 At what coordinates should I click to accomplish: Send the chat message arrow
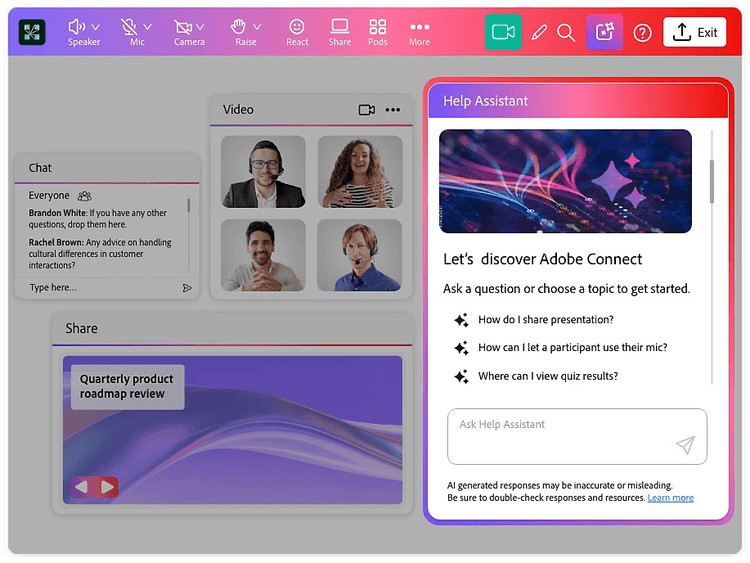click(x=187, y=287)
